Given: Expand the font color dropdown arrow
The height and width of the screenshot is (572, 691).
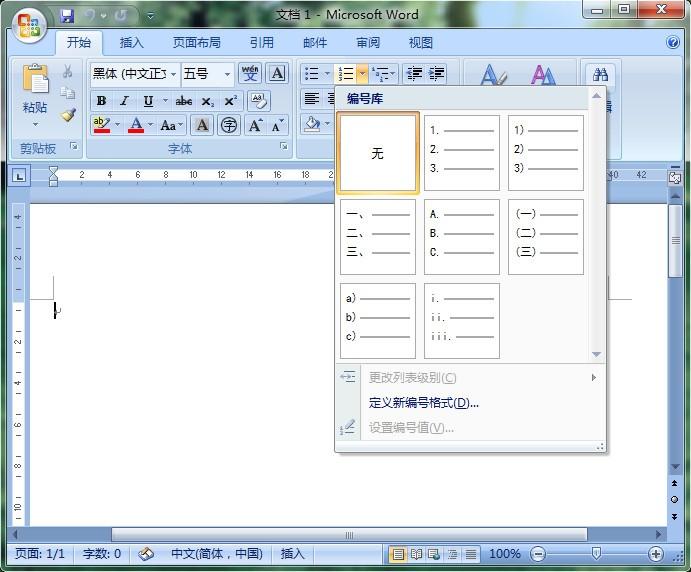Looking at the screenshot, I should click(150, 125).
